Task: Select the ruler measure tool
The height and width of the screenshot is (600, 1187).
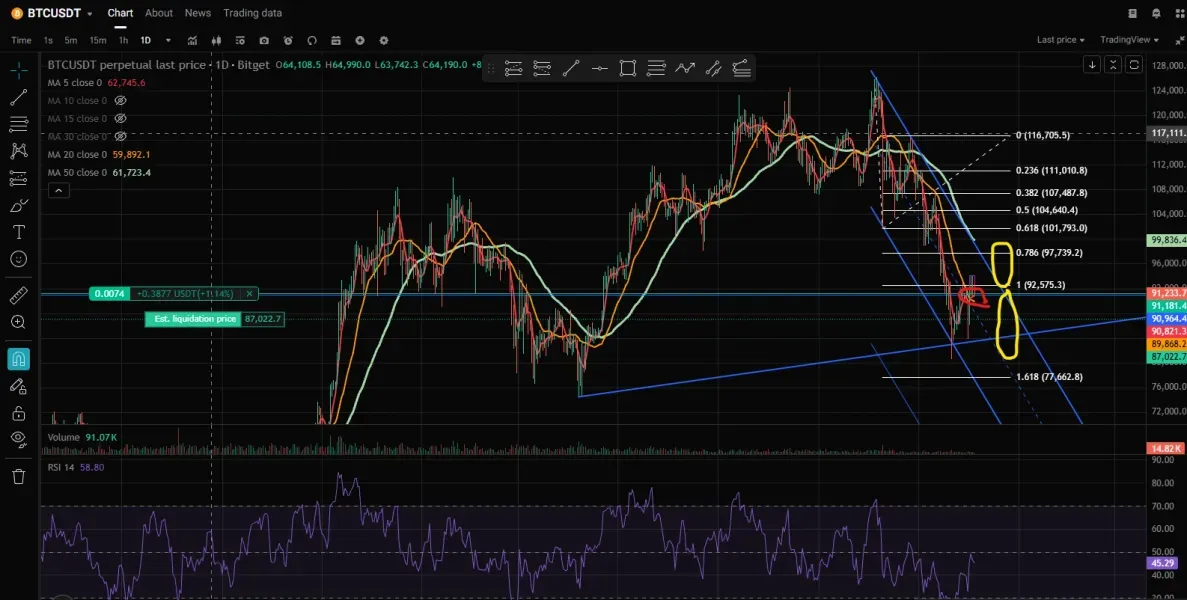Action: coord(18,296)
